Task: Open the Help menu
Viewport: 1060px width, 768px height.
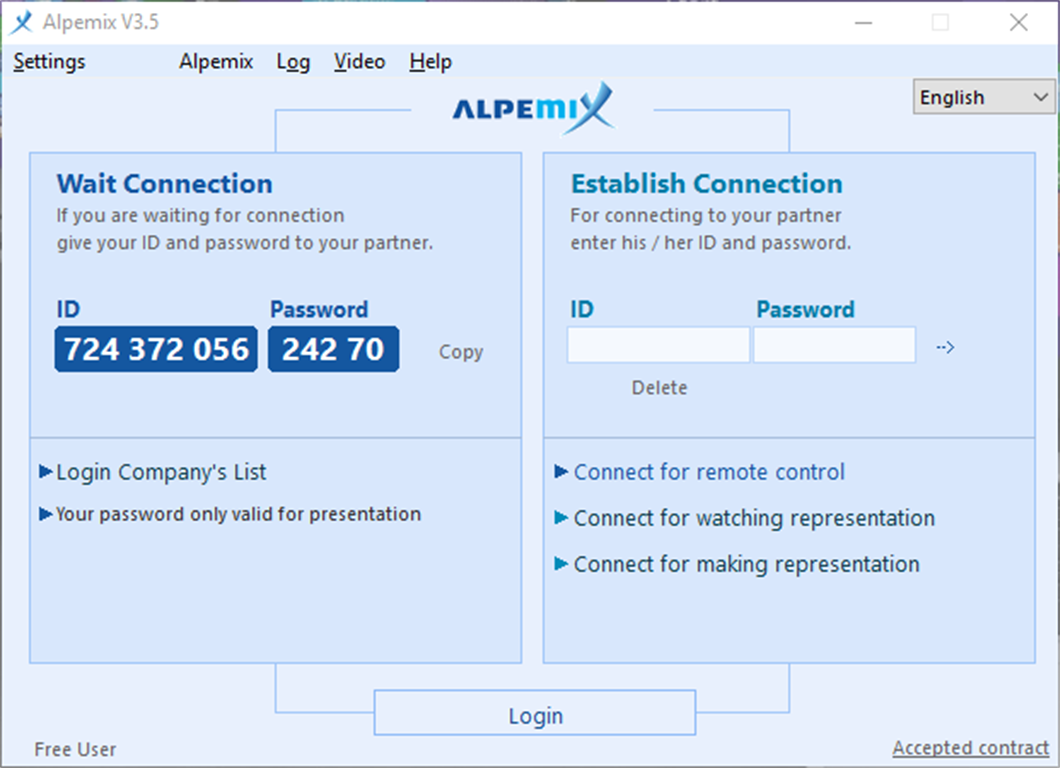Action: [430, 62]
